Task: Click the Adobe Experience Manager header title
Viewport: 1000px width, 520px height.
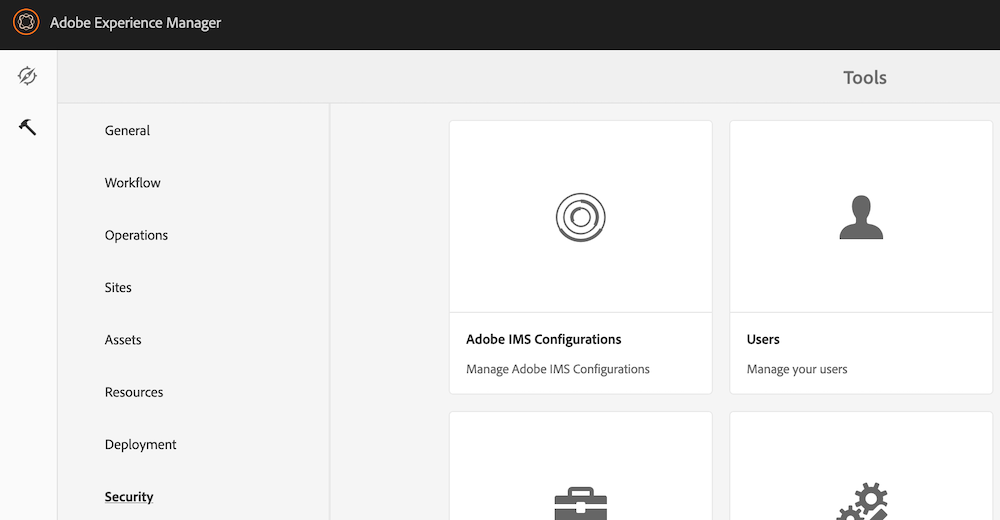Action: point(135,23)
